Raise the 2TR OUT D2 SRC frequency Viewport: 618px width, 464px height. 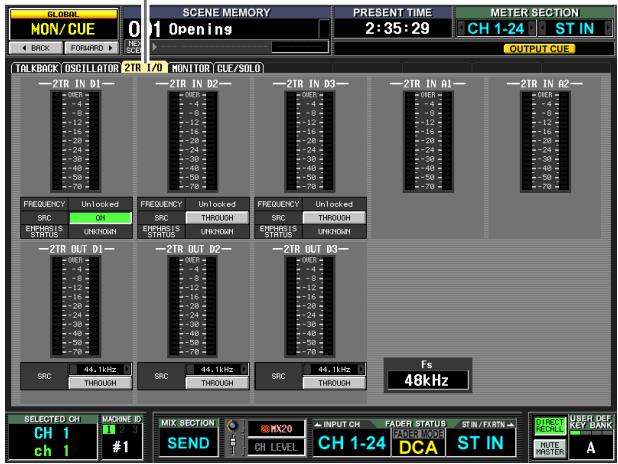click(244, 369)
